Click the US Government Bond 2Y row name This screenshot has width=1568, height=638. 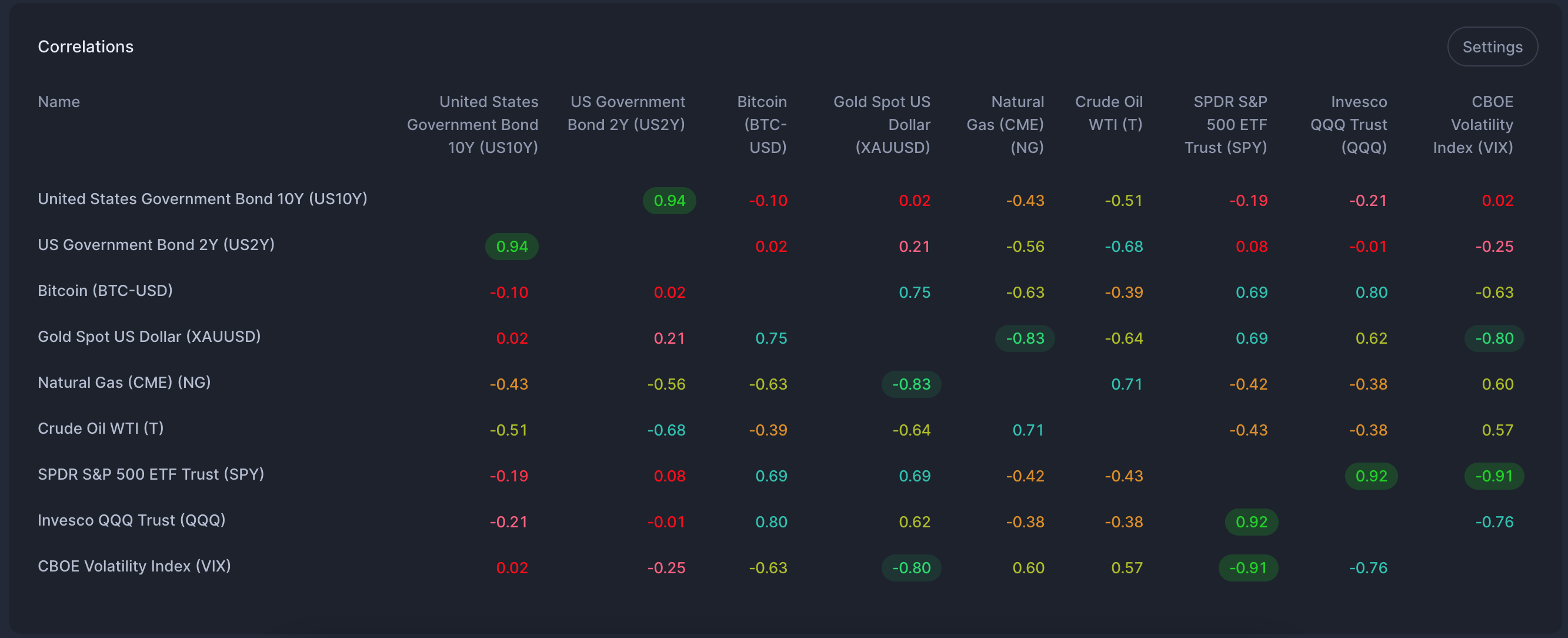[x=156, y=245]
